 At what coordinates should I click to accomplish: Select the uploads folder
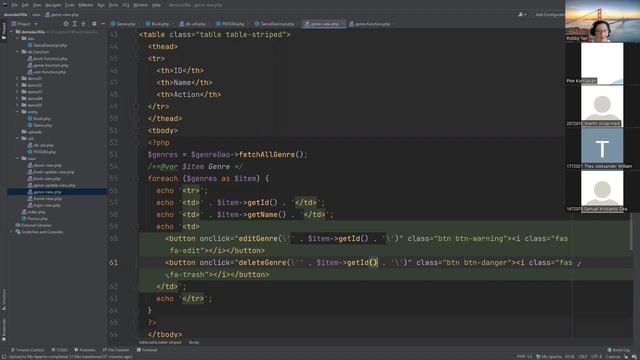pyautogui.click(x=32, y=132)
